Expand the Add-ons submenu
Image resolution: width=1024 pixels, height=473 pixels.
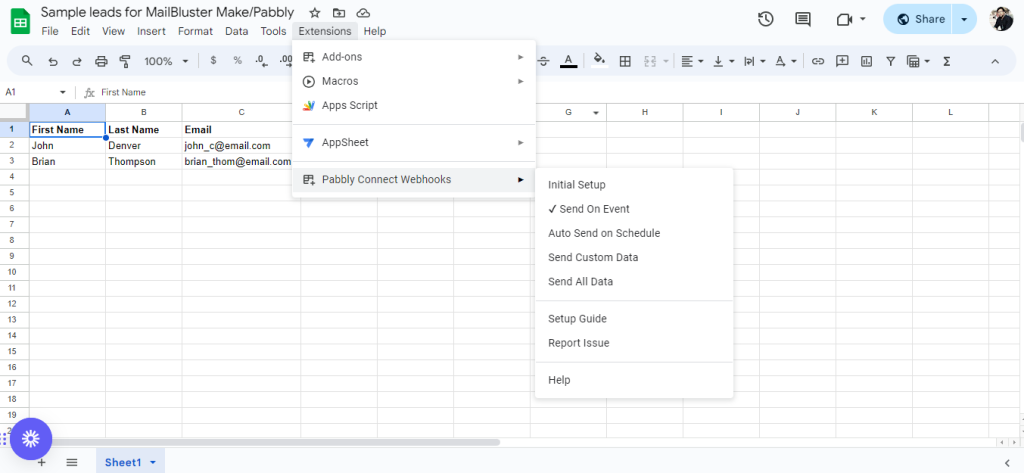click(413, 57)
